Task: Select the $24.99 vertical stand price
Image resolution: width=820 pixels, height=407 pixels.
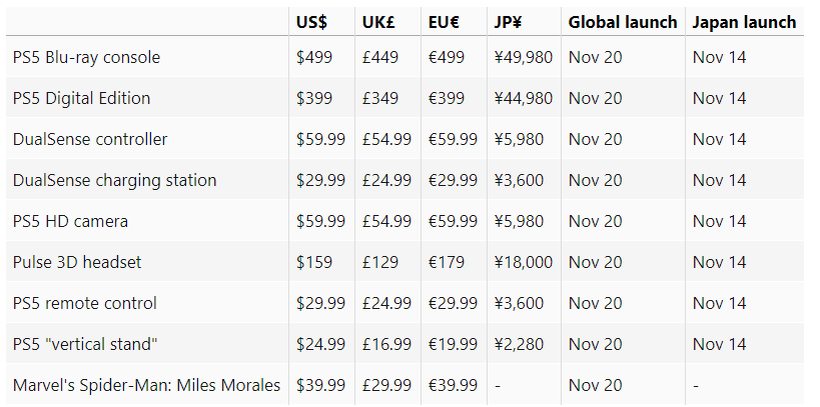Action: coord(321,344)
